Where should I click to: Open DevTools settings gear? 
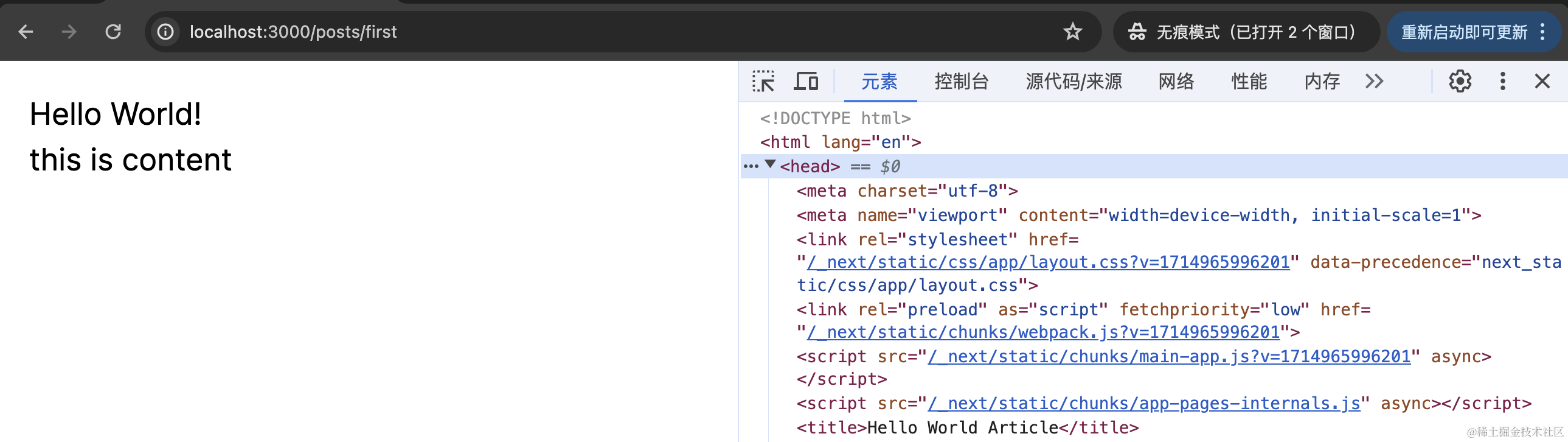pyautogui.click(x=1460, y=81)
